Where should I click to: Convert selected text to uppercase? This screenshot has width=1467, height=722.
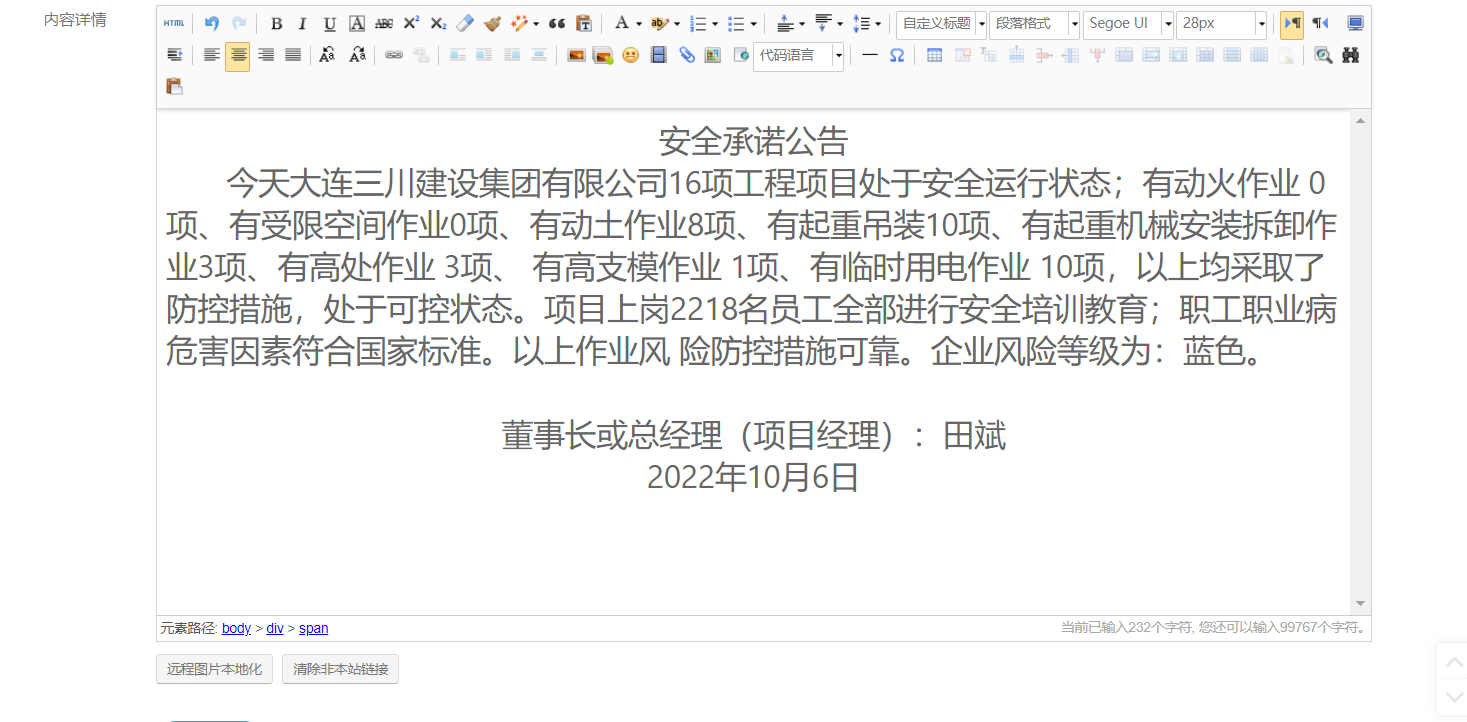pos(327,55)
